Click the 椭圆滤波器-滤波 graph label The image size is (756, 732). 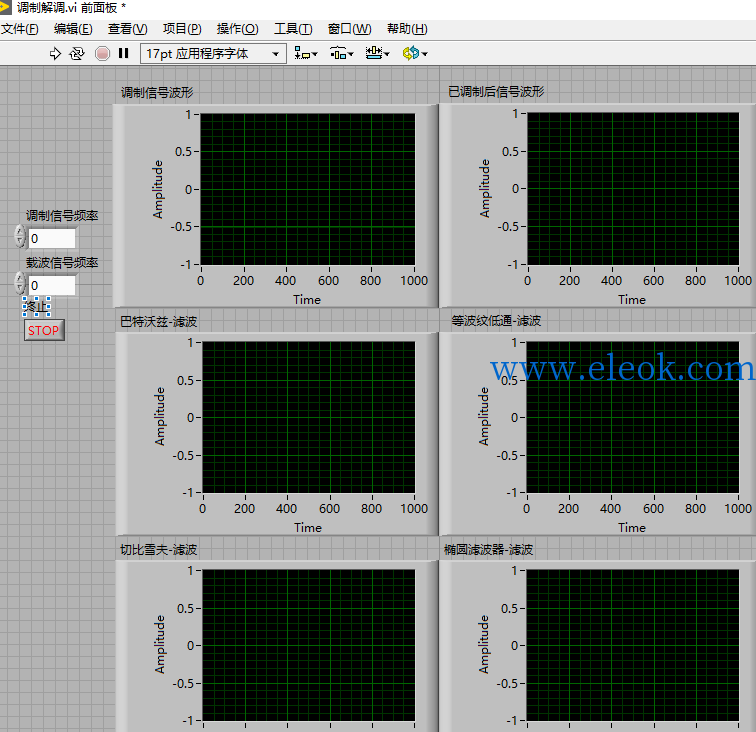pyautogui.click(x=488, y=549)
